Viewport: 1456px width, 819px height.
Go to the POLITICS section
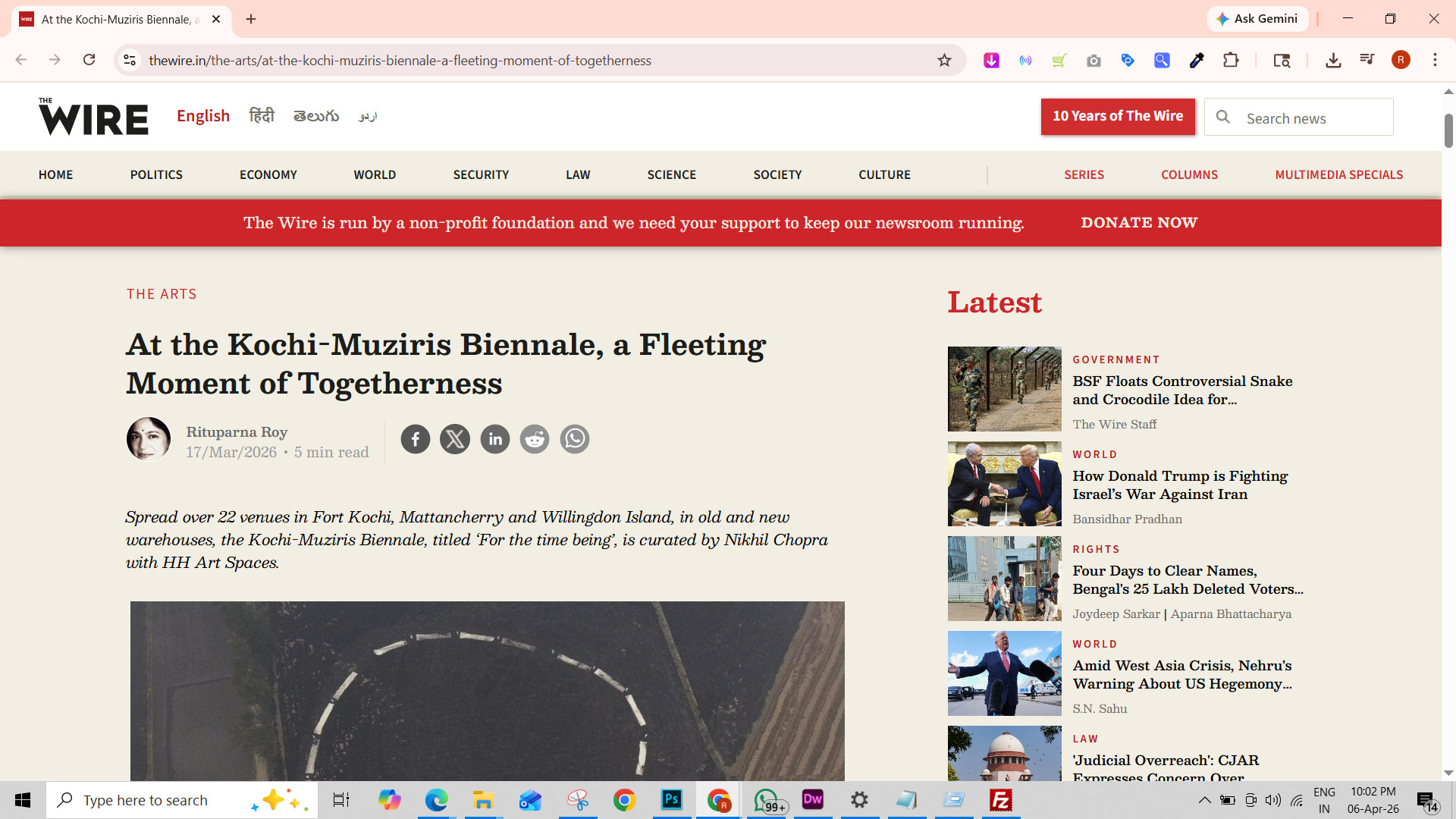[x=156, y=174]
